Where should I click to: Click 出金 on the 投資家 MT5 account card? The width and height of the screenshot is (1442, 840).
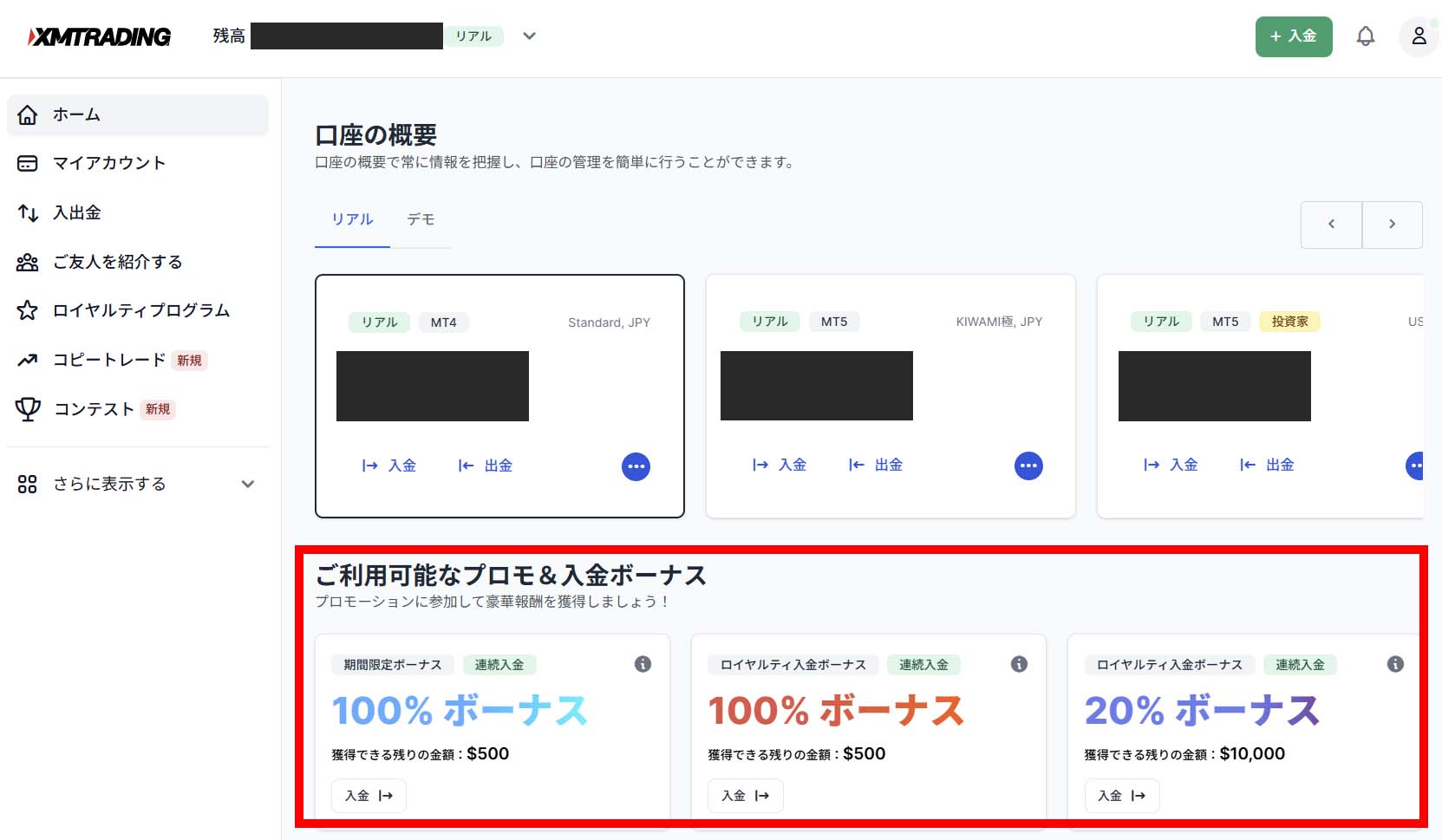pos(1267,465)
